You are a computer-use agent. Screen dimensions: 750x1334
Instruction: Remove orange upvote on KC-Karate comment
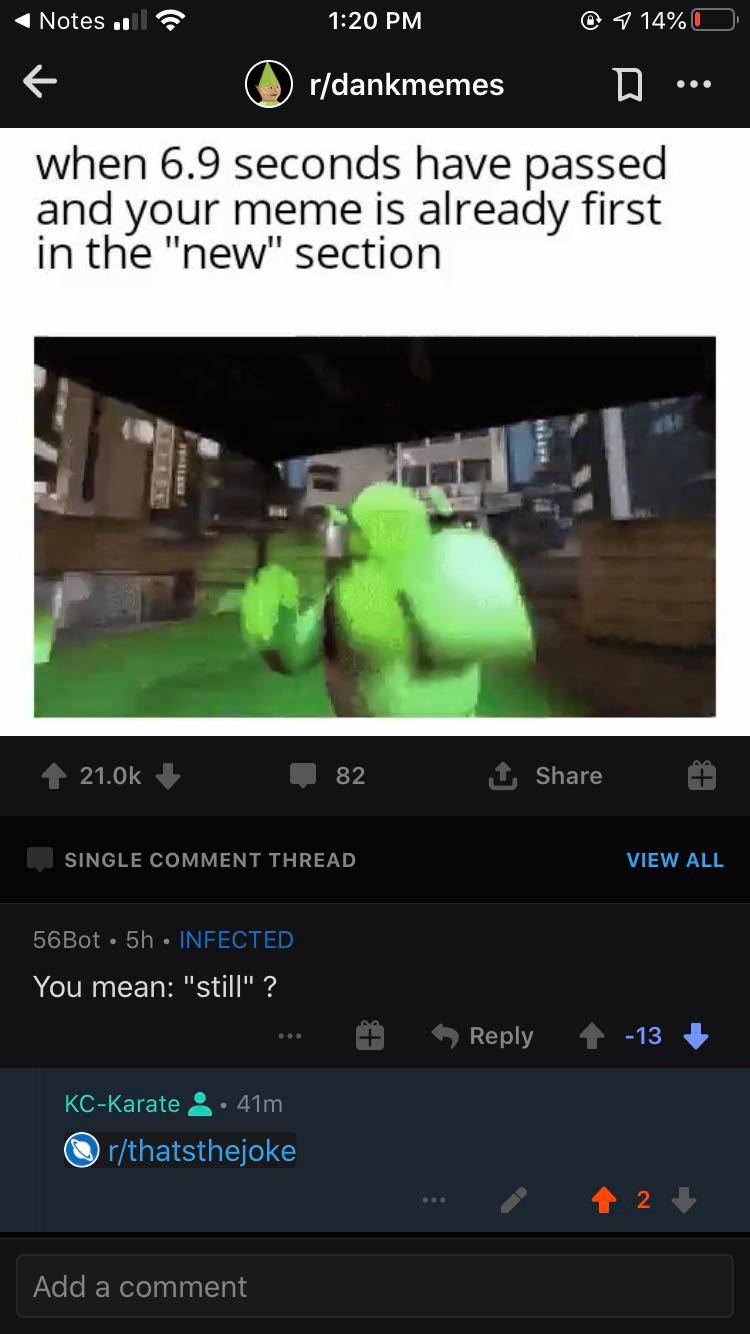click(x=604, y=1199)
